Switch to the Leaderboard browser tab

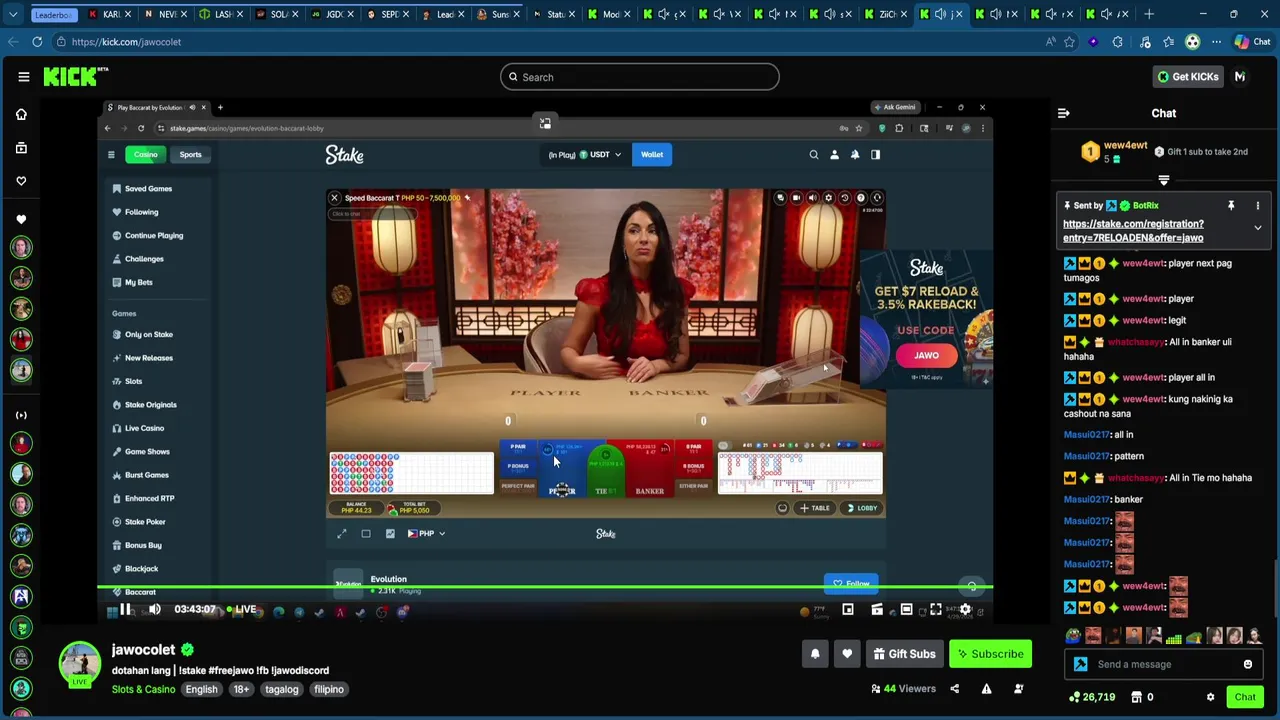(53, 14)
